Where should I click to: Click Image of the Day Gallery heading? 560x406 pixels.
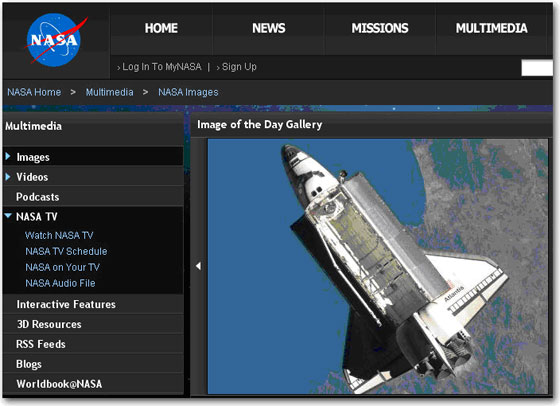[260, 125]
